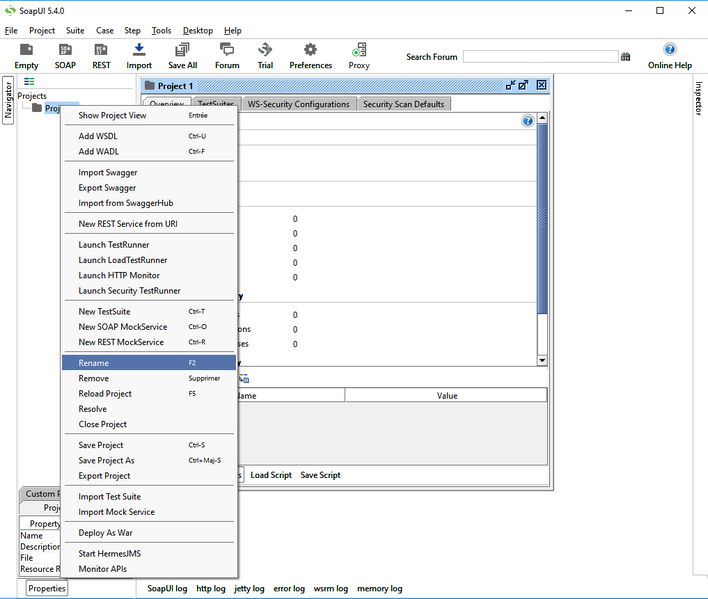Open the Help menu

[x=233, y=31]
